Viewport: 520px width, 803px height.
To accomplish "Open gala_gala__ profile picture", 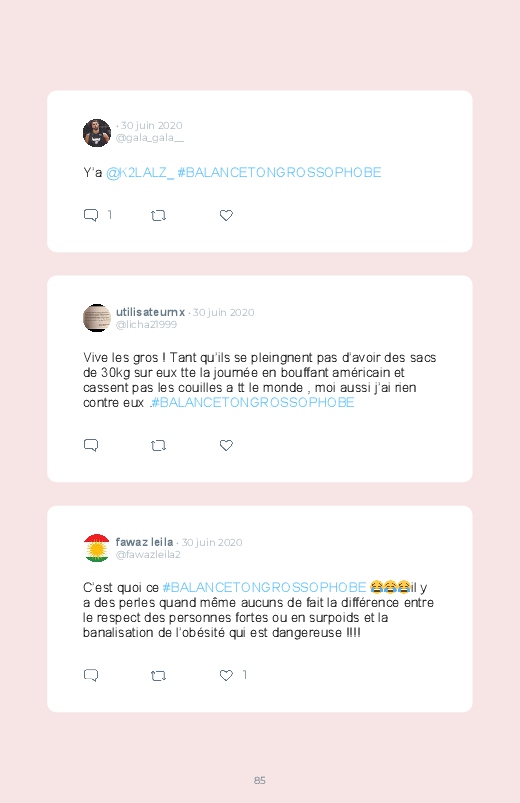I will pos(97,133).
